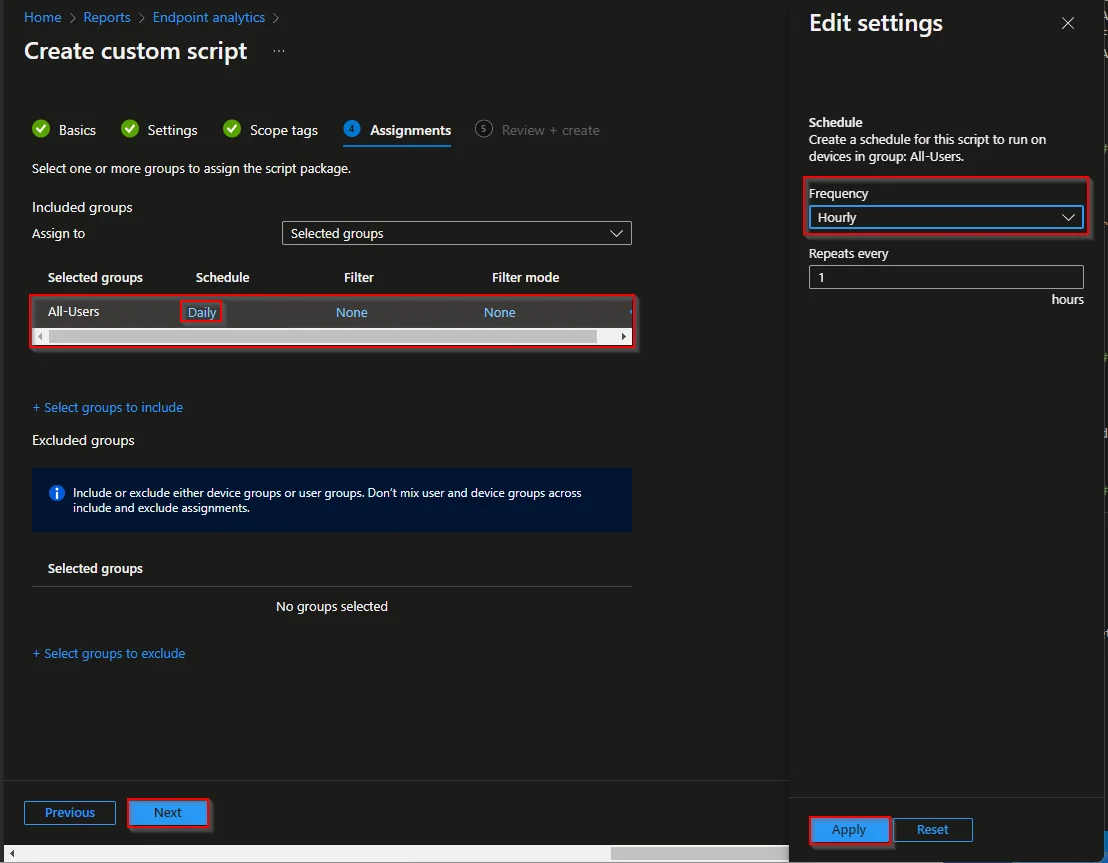
Task: Click the page bottom horizontal scrollbar
Action: [700, 854]
